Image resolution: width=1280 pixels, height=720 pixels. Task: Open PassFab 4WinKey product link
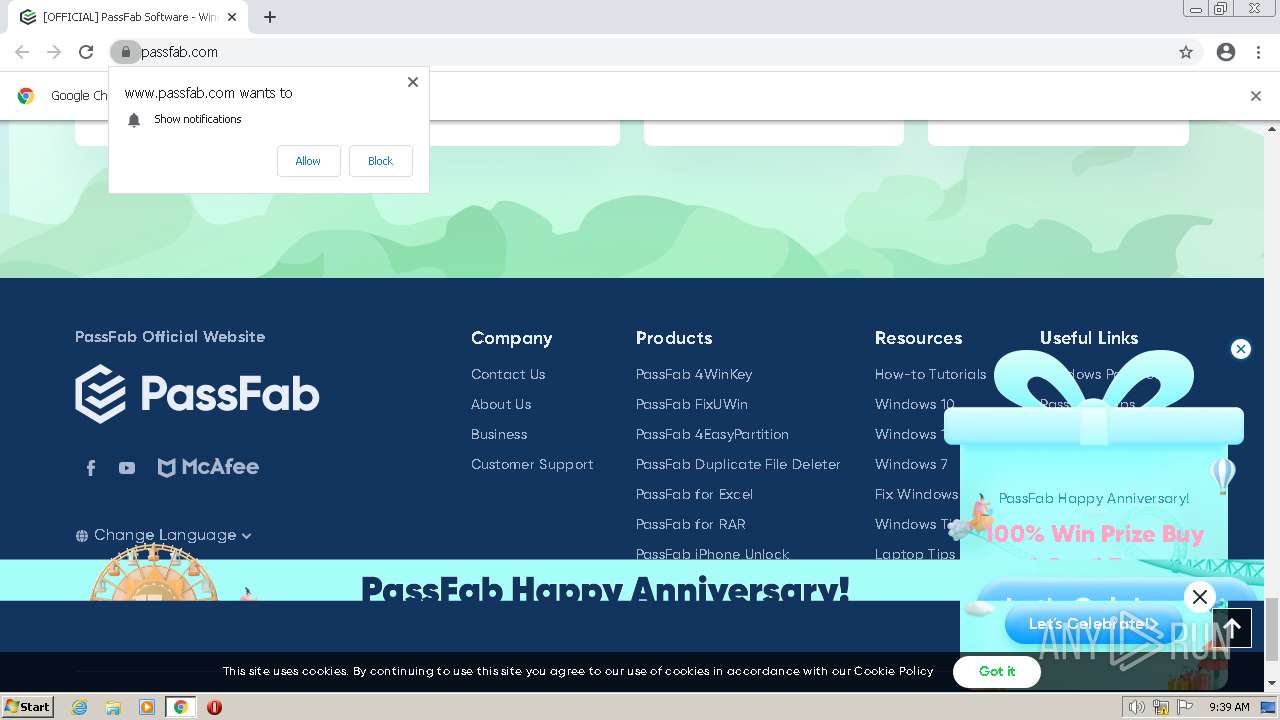pyautogui.click(x=694, y=374)
